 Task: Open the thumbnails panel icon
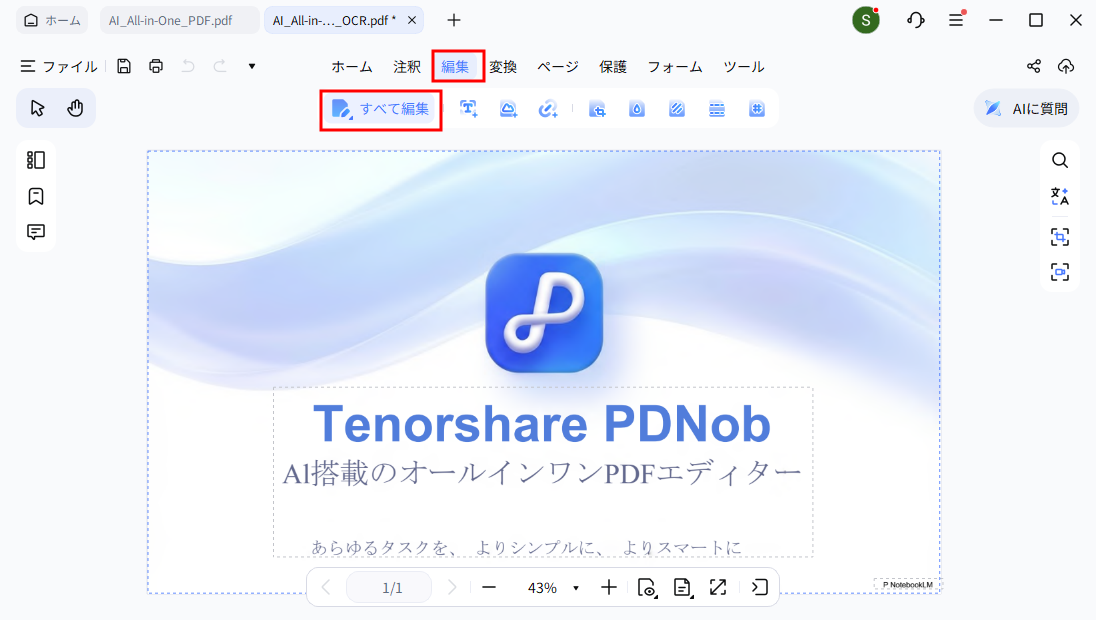point(36,160)
